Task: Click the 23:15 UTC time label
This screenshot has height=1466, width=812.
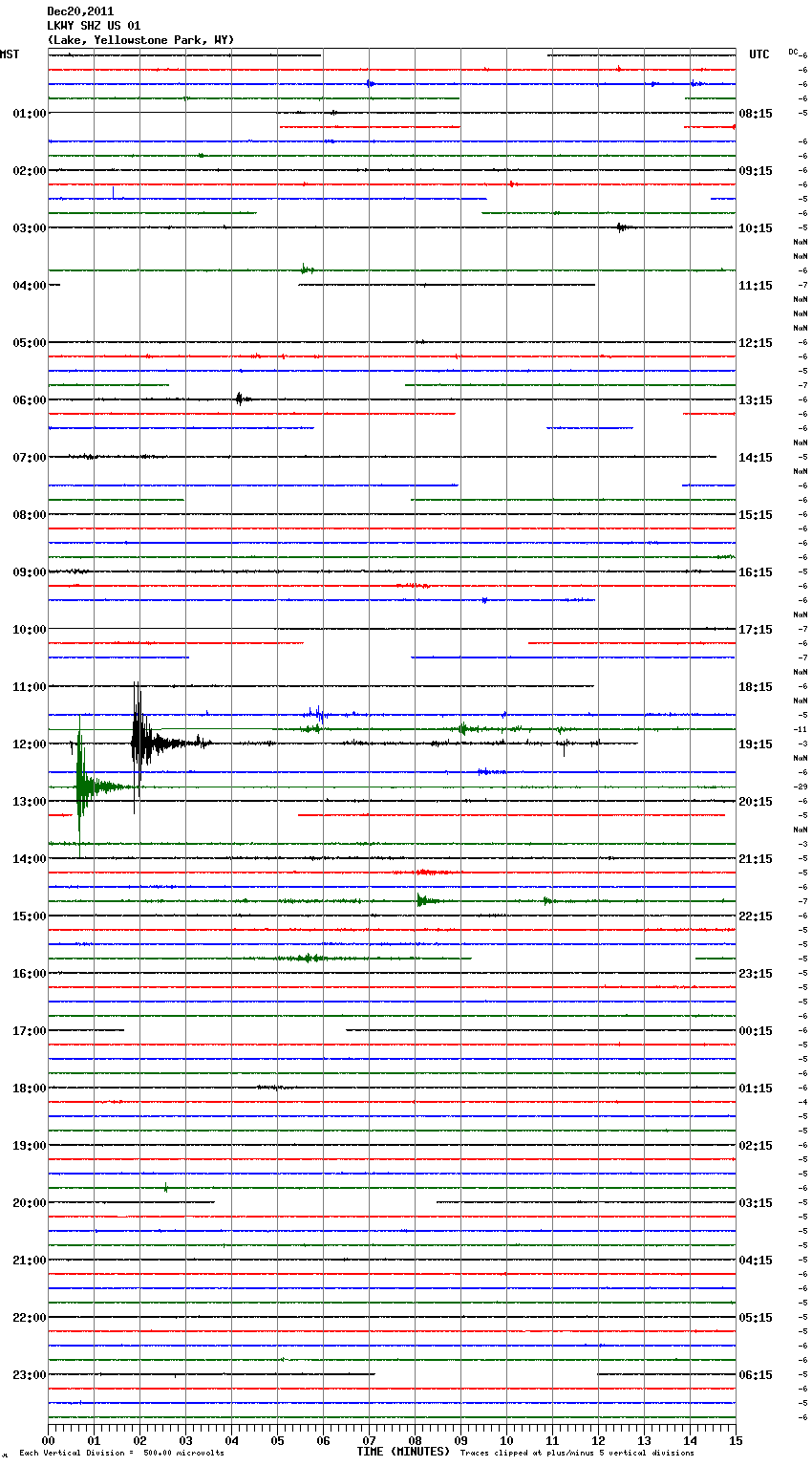Action: coord(756,974)
